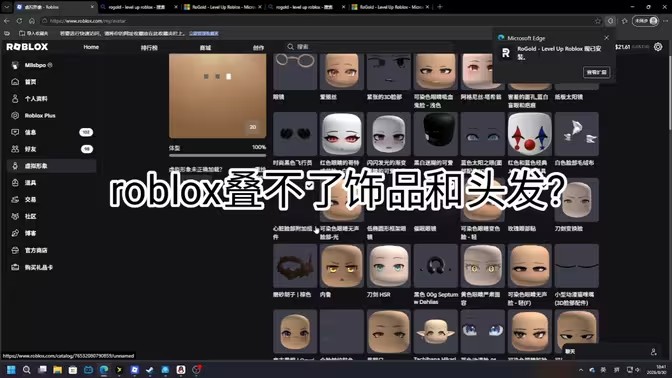Screen dimensions: 672x378
Task: Click 创作 in the top navigation
Action: tap(258, 48)
